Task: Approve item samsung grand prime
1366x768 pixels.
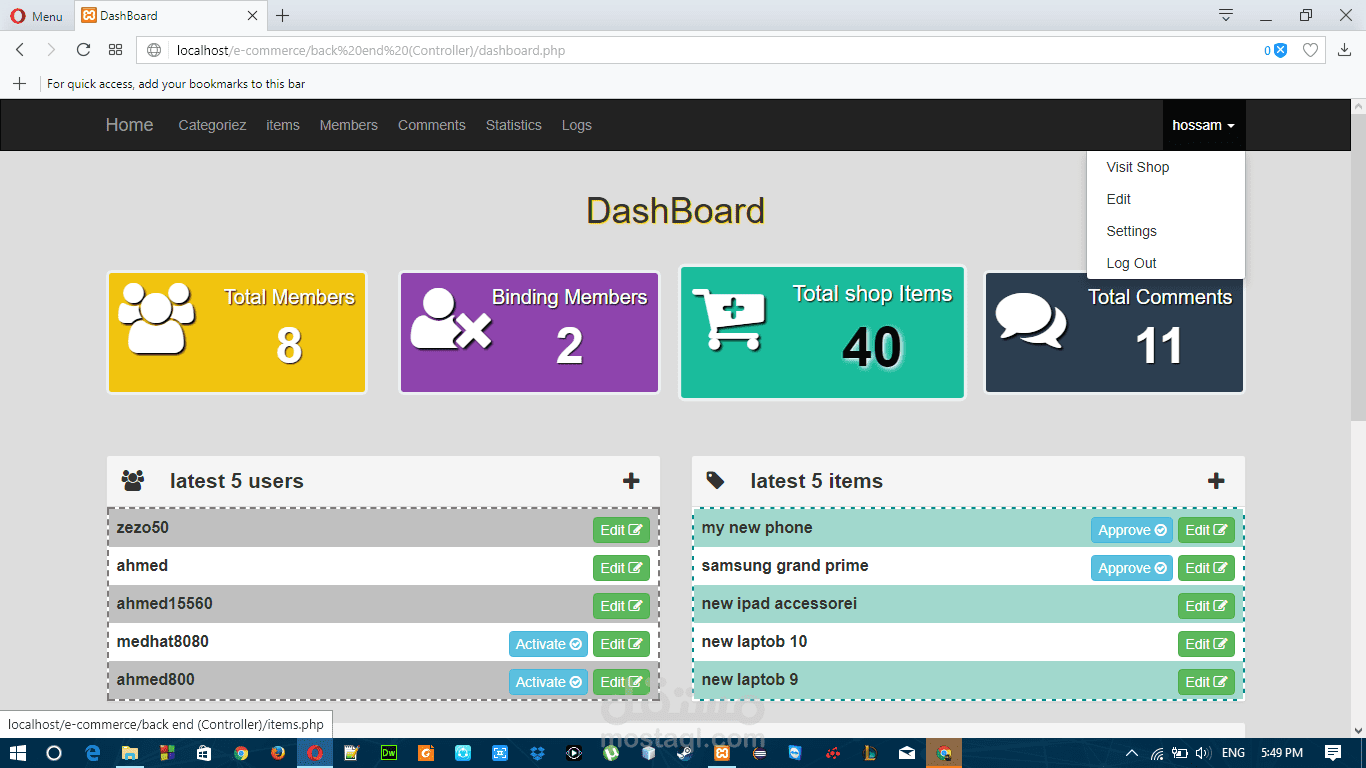Action: click(x=1132, y=568)
